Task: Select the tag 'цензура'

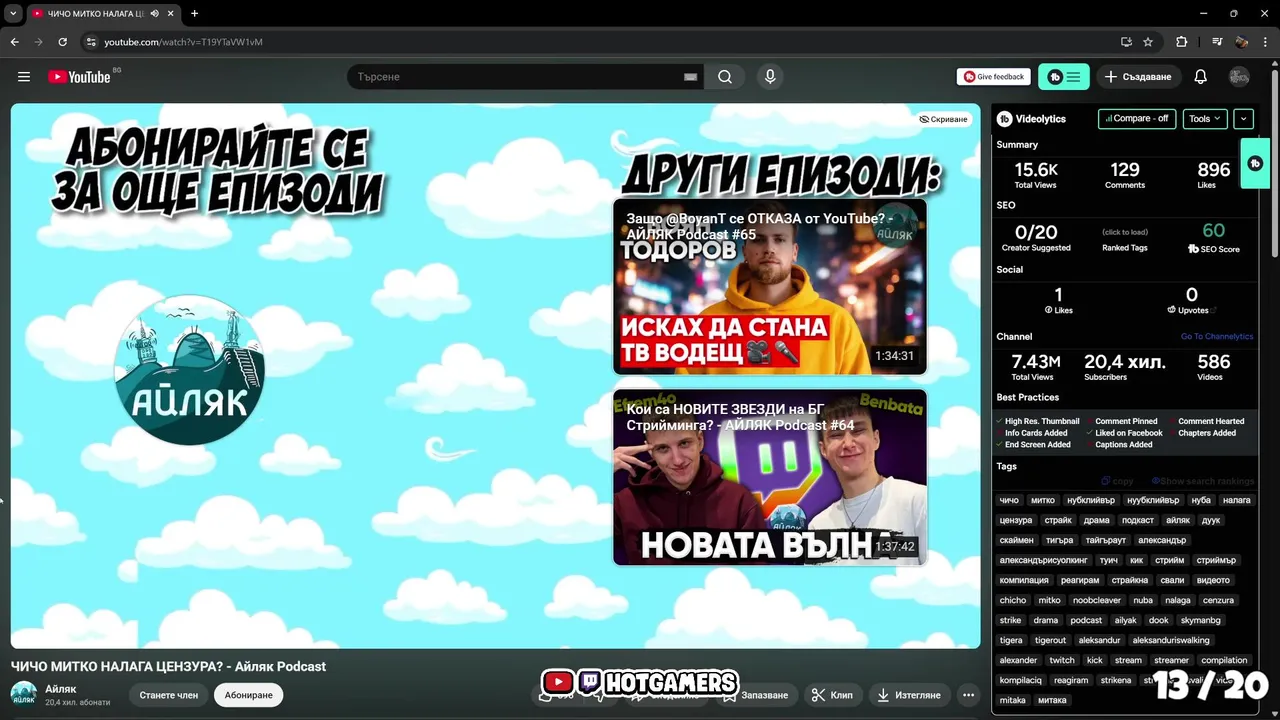Action: 1016,520
